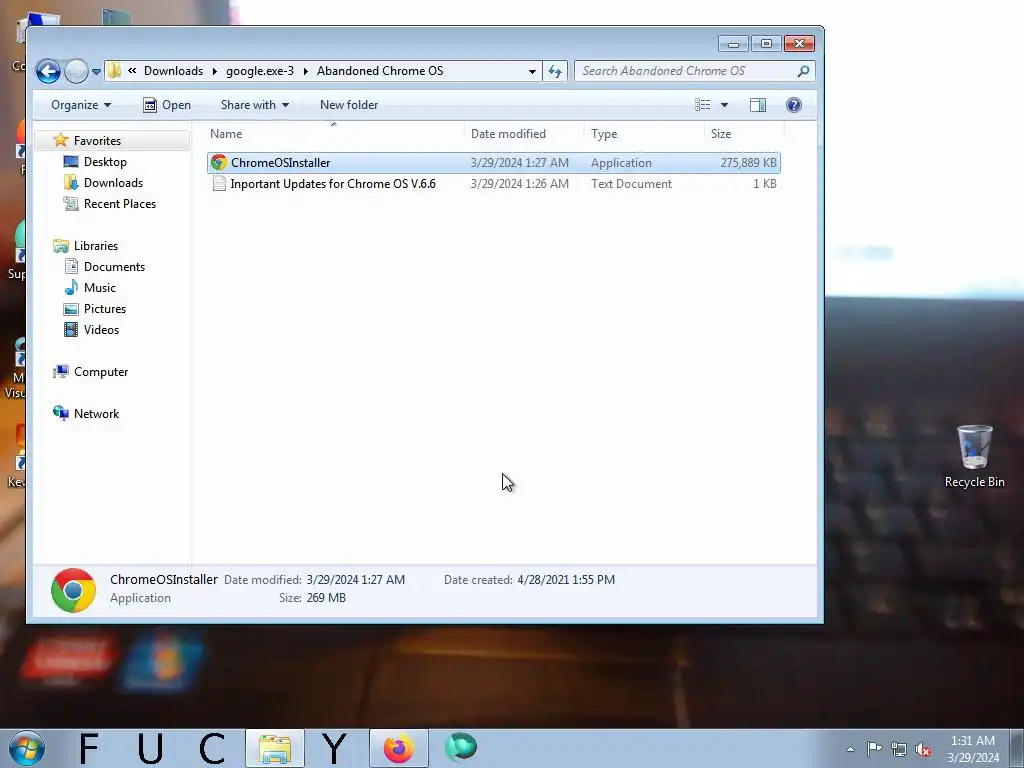
Task: Change your view using the view icon
Action: coord(703,104)
